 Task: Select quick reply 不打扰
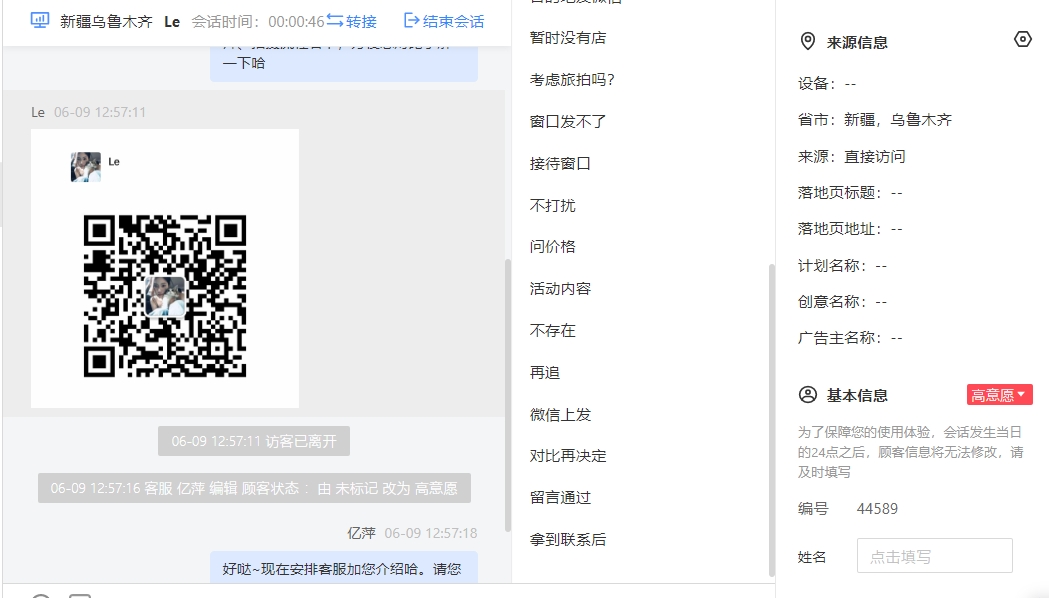[x=553, y=205]
